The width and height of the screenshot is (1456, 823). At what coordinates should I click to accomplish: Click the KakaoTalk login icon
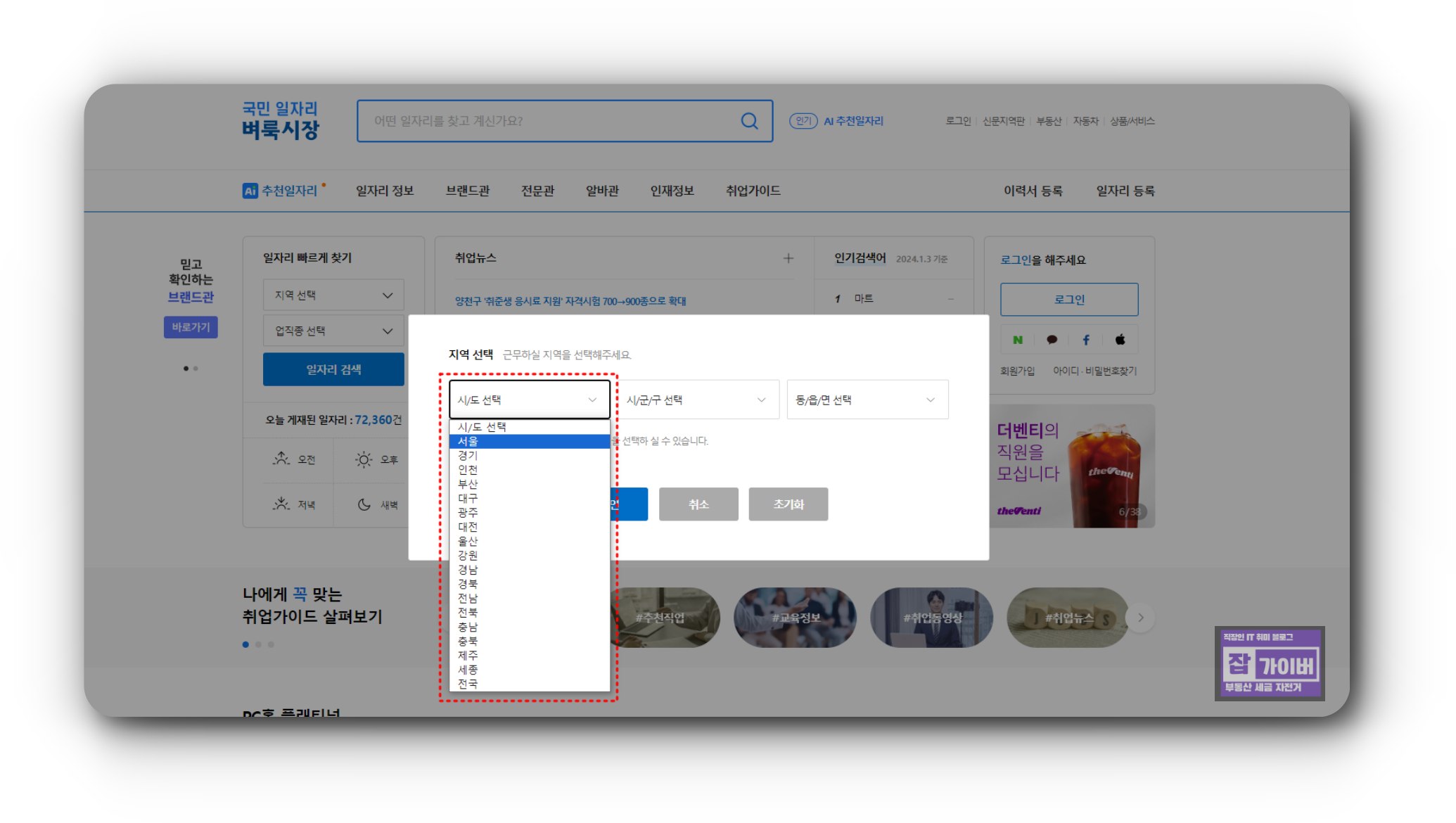pos(1052,340)
